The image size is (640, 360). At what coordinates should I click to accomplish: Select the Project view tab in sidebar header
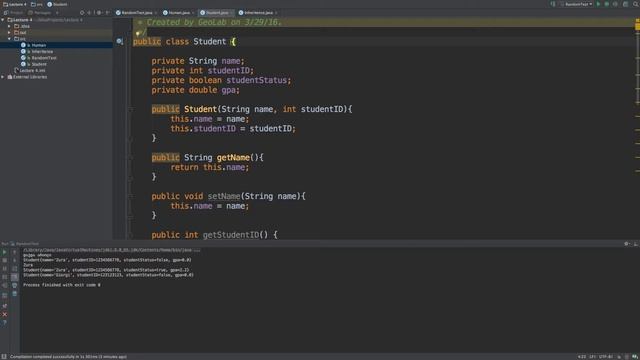click(x=14, y=13)
